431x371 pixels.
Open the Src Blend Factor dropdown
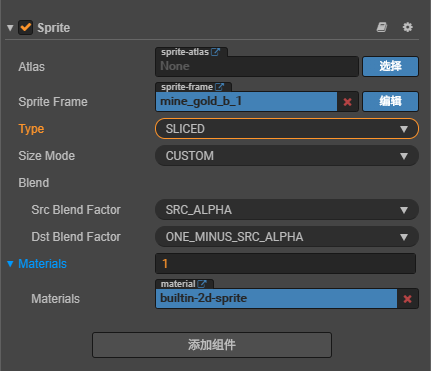[x=287, y=210]
